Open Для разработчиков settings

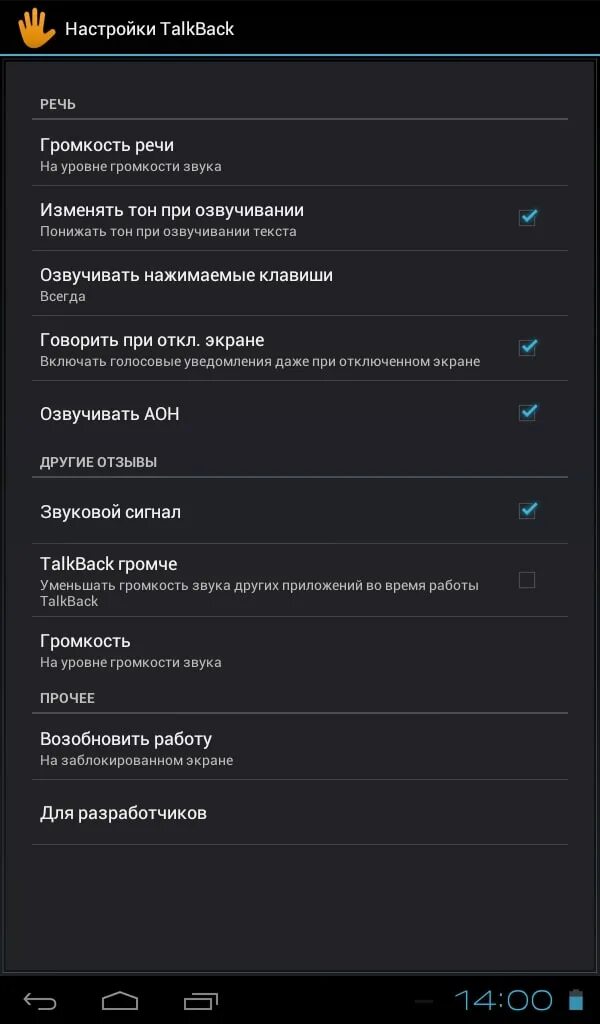[300, 812]
